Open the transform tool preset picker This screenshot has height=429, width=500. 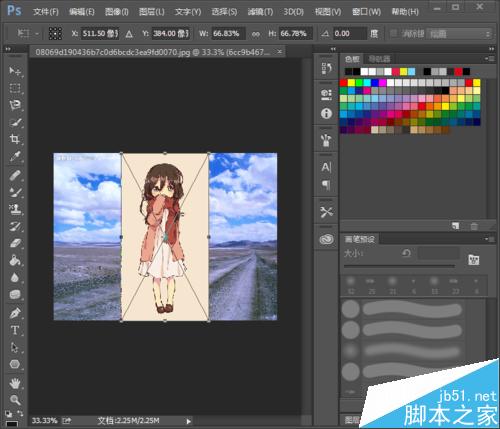click(28, 33)
